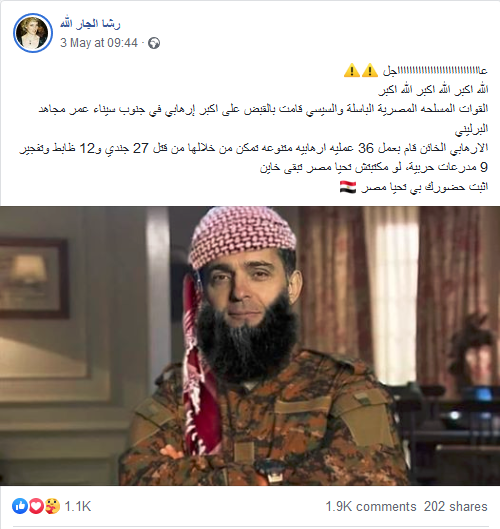
Task: Click the globe Public audience icon
Action: 154,43
